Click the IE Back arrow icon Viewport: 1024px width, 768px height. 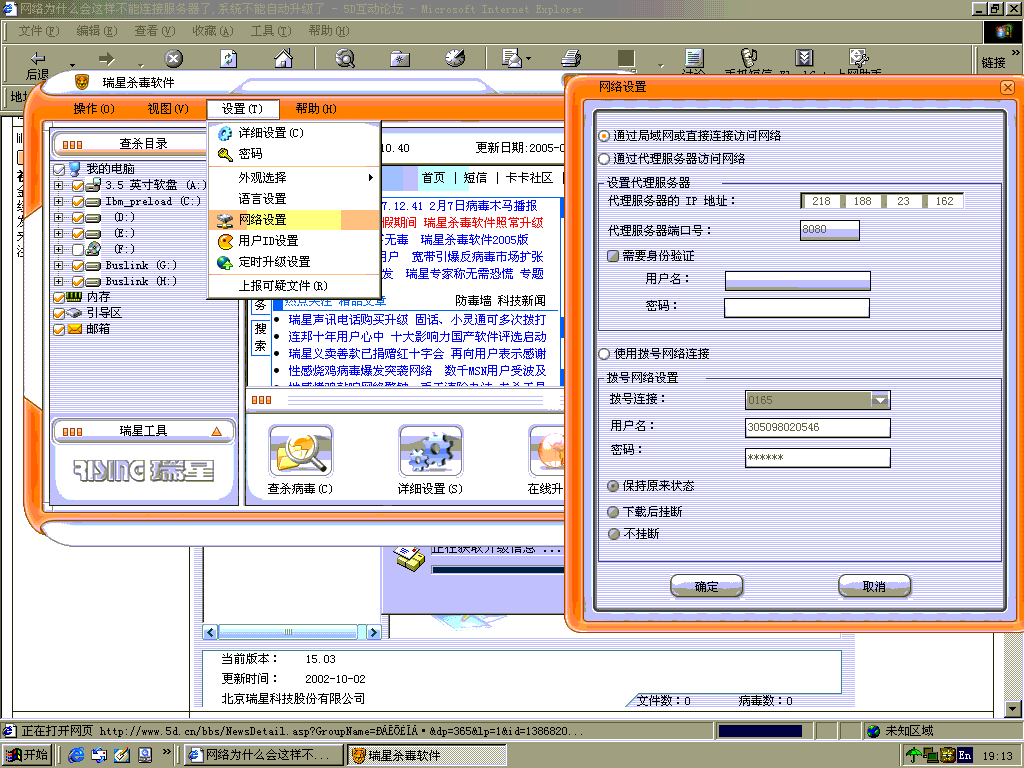(38, 58)
